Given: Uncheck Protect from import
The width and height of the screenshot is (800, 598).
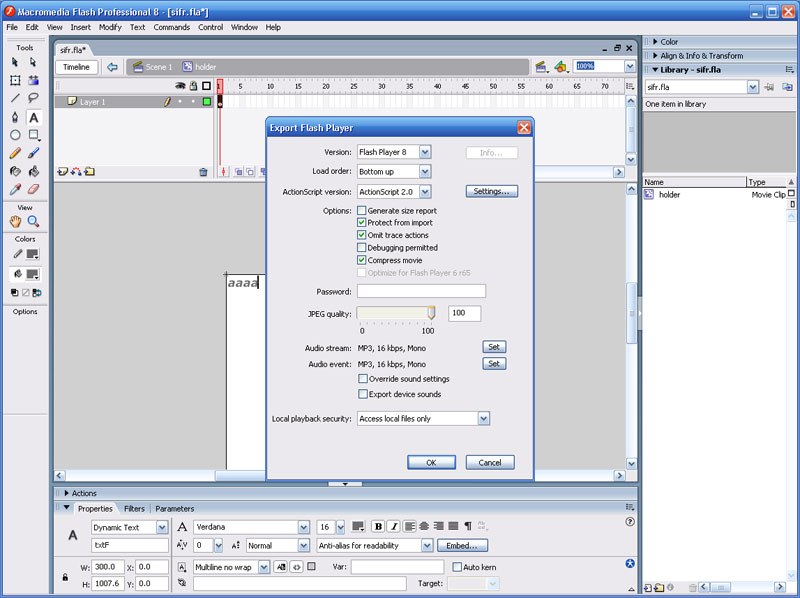Looking at the screenshot, I should (x=362, y=222).
